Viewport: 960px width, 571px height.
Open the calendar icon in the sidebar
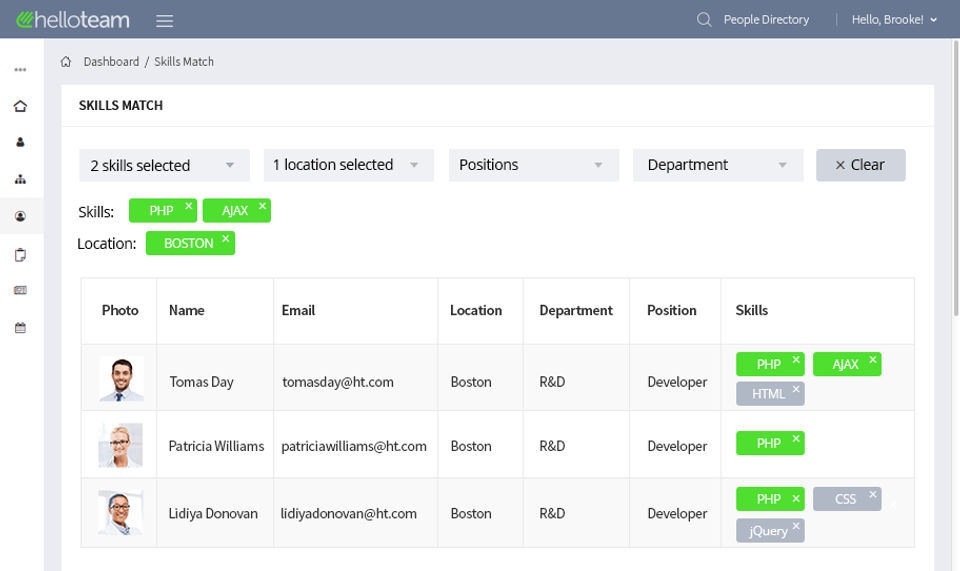point(20,328)
